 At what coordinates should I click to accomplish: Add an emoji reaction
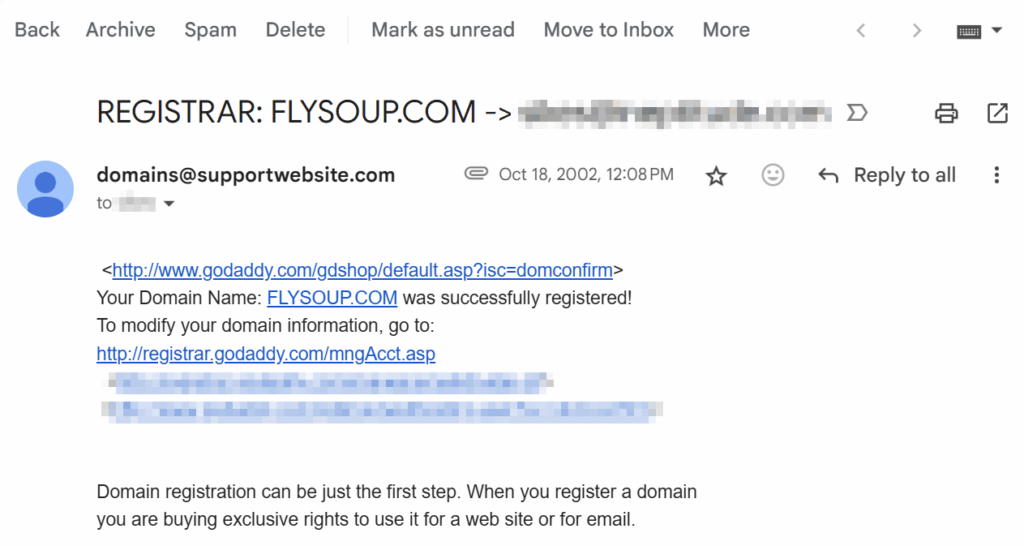point(773,175)
